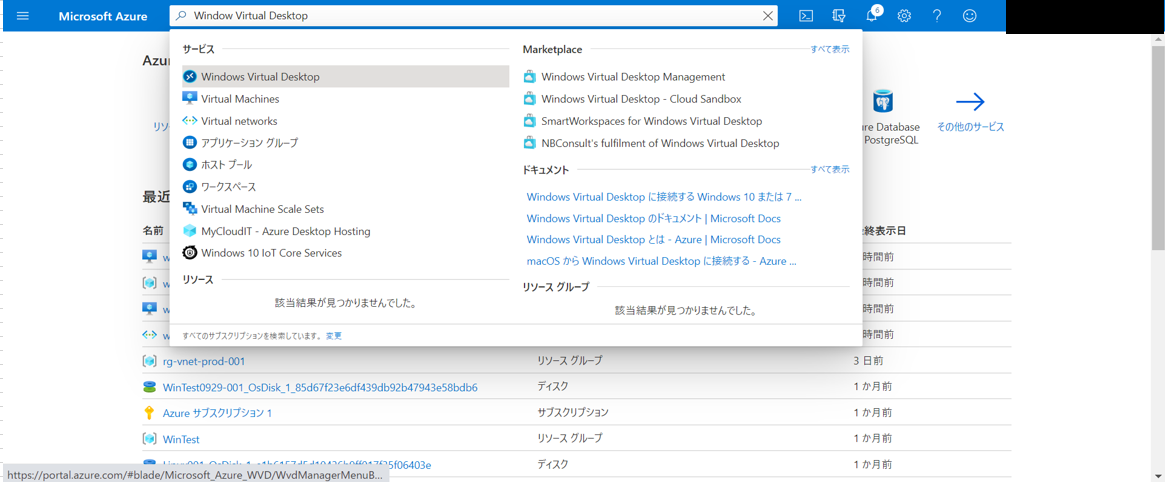
Task: Open the Help question mark icon
Action: coord(937,16)
